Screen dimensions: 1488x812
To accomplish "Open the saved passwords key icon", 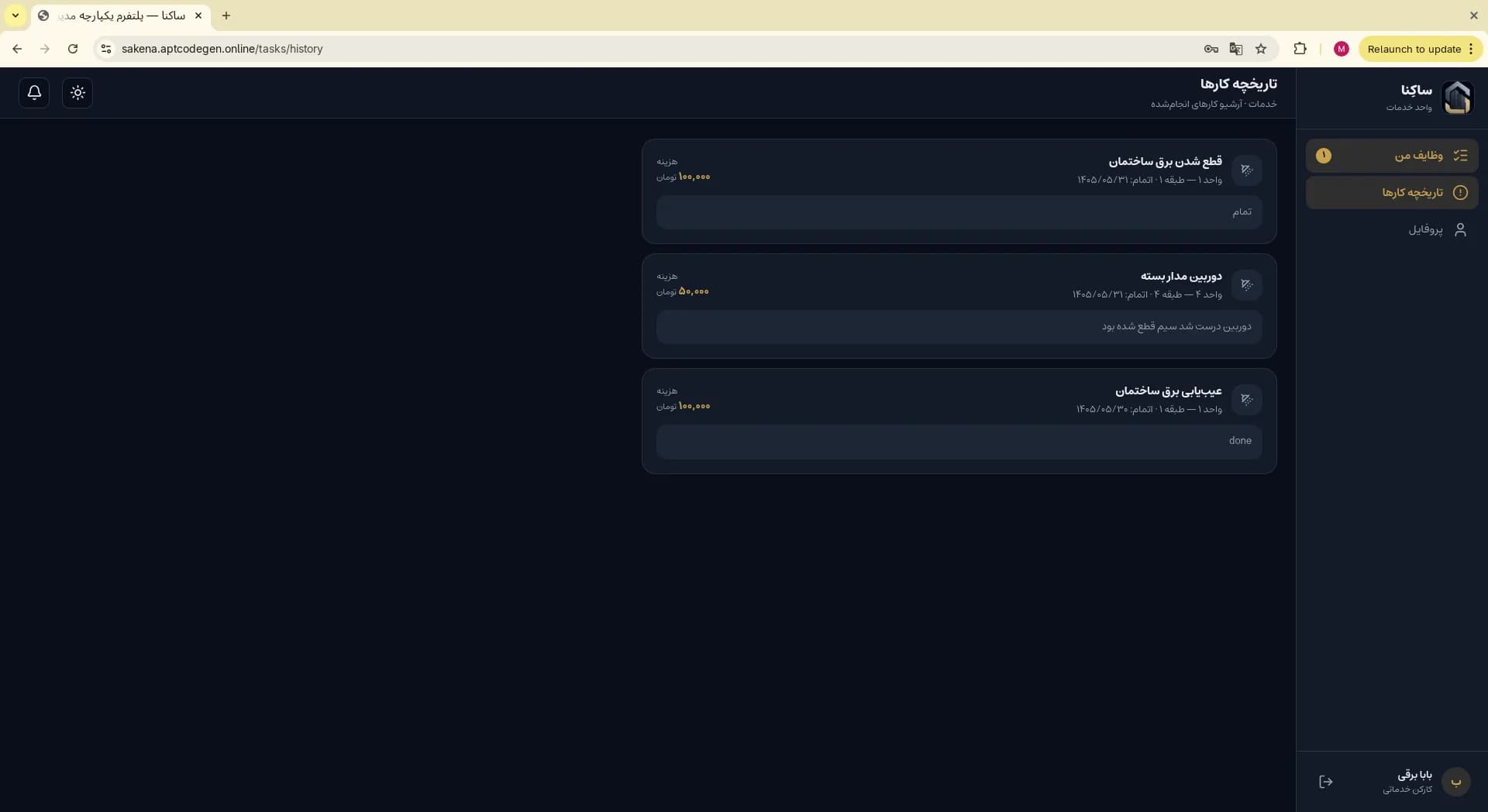I will 1211,49.
